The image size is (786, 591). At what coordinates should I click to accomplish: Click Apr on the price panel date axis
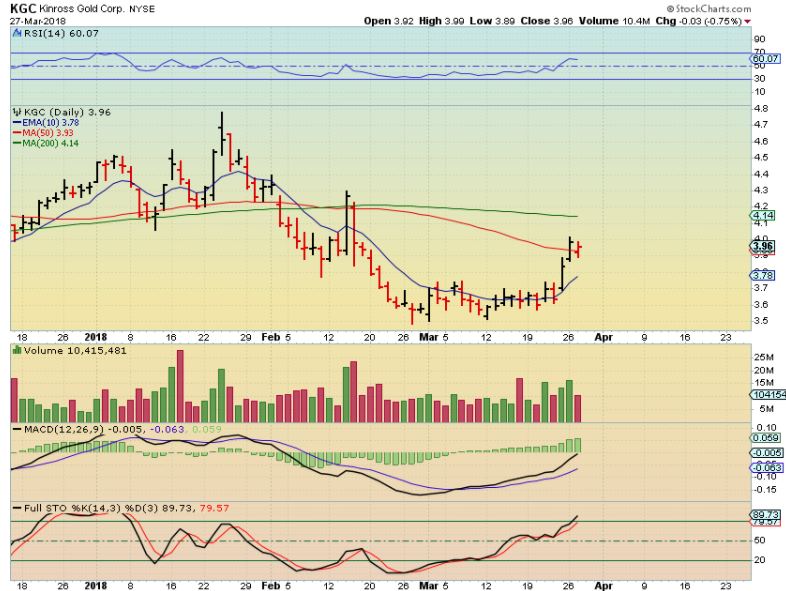604,337
